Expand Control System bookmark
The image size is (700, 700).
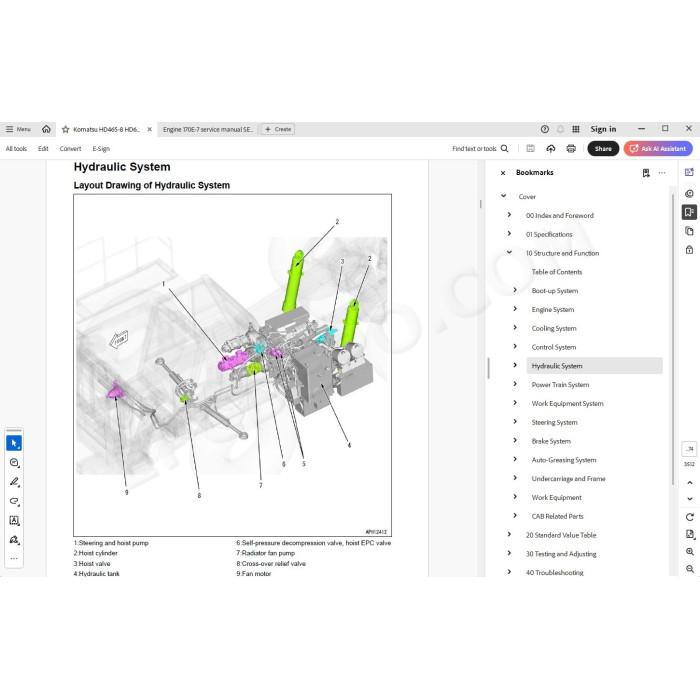point(515,346)
